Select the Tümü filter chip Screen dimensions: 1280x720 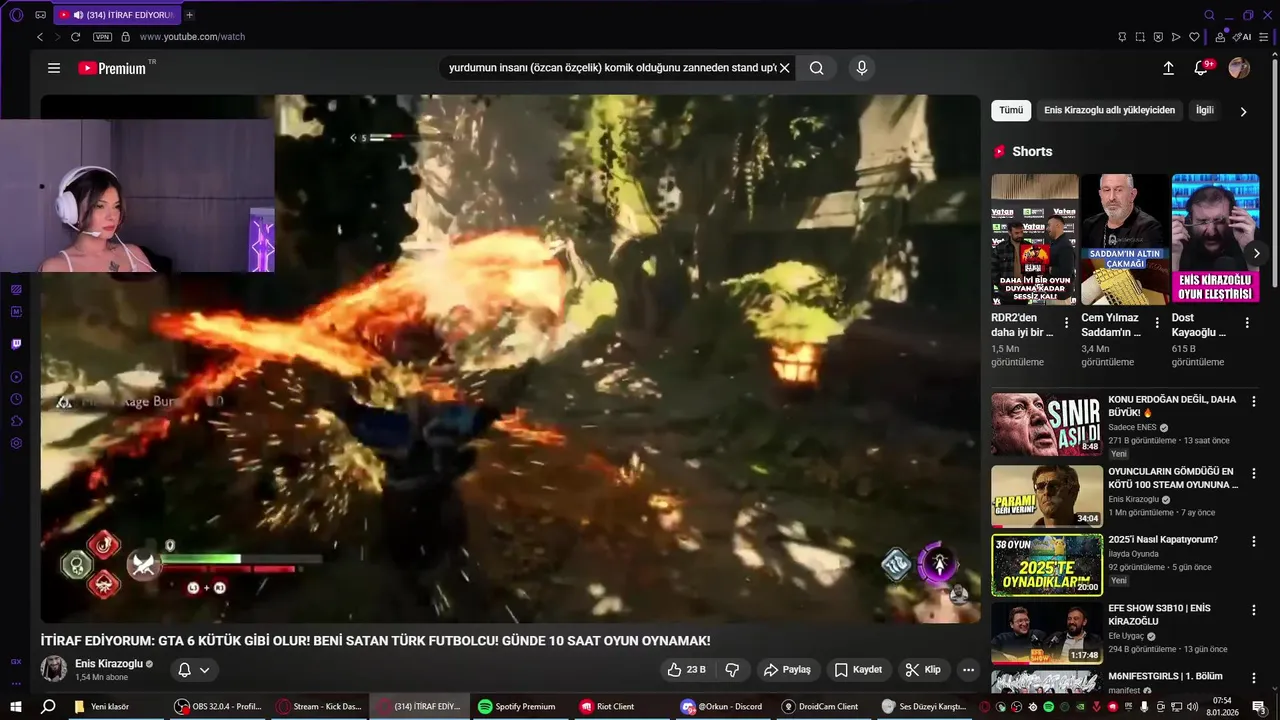tap(1011, 110)
